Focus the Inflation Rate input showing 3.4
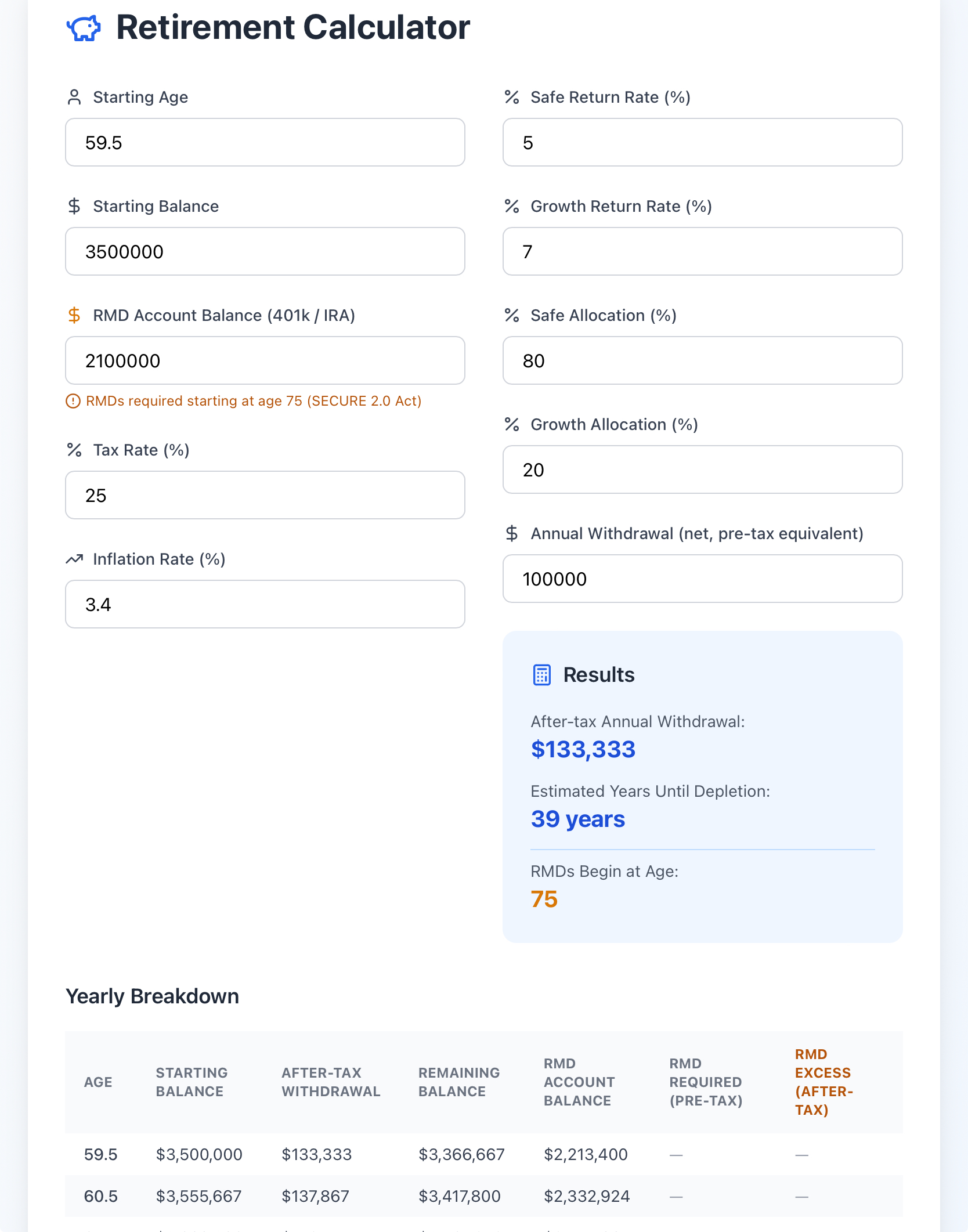 point(265,604)
